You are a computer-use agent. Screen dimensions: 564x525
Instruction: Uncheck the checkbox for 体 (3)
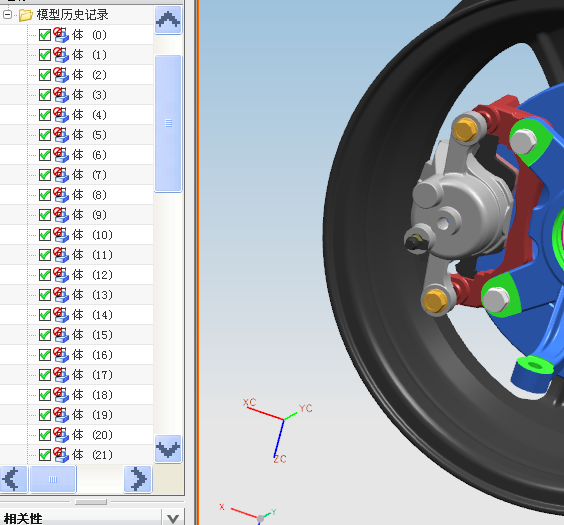coord(45,95)
